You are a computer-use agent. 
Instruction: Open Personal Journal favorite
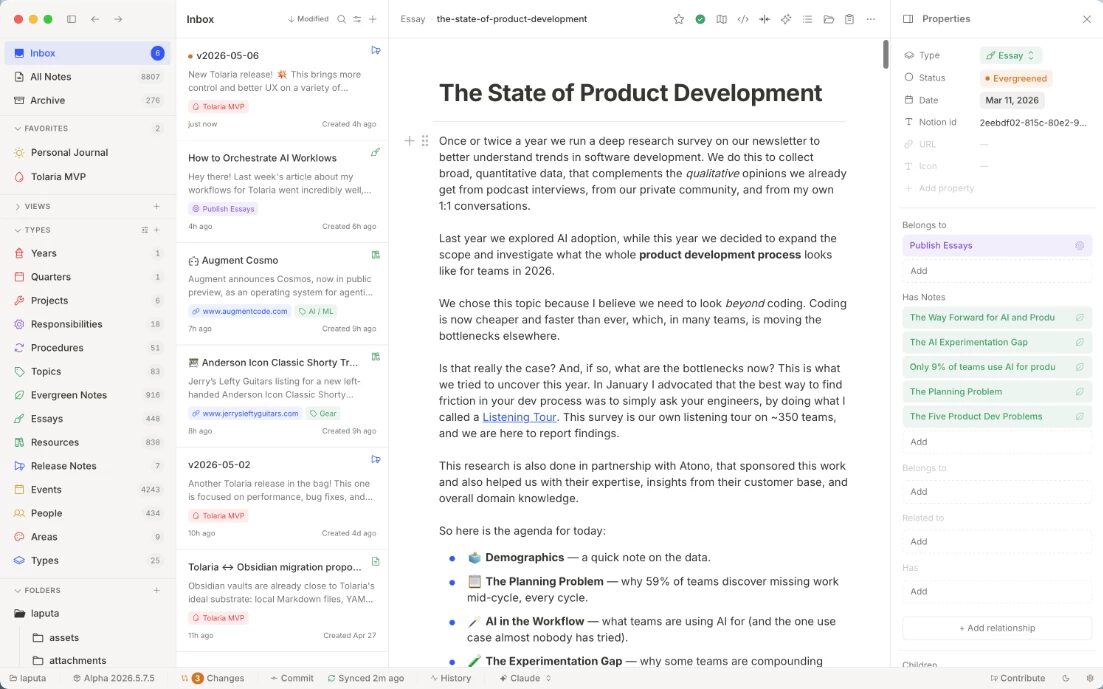(88, 153)
